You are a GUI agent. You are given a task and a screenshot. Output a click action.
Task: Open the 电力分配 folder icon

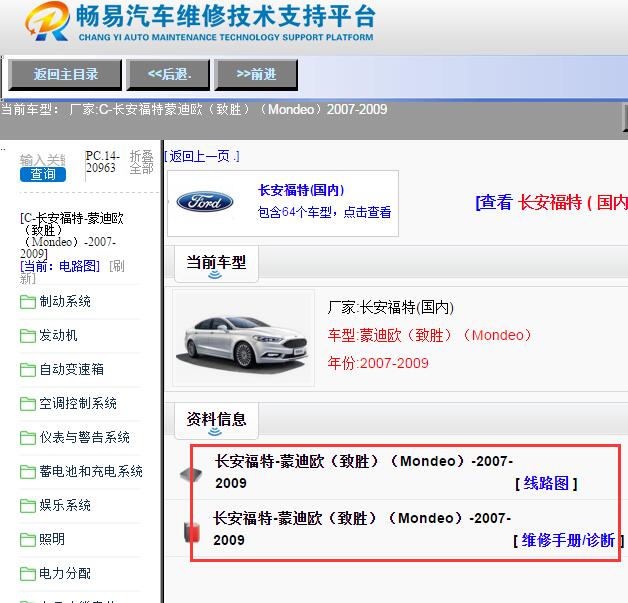pos(28,574)
